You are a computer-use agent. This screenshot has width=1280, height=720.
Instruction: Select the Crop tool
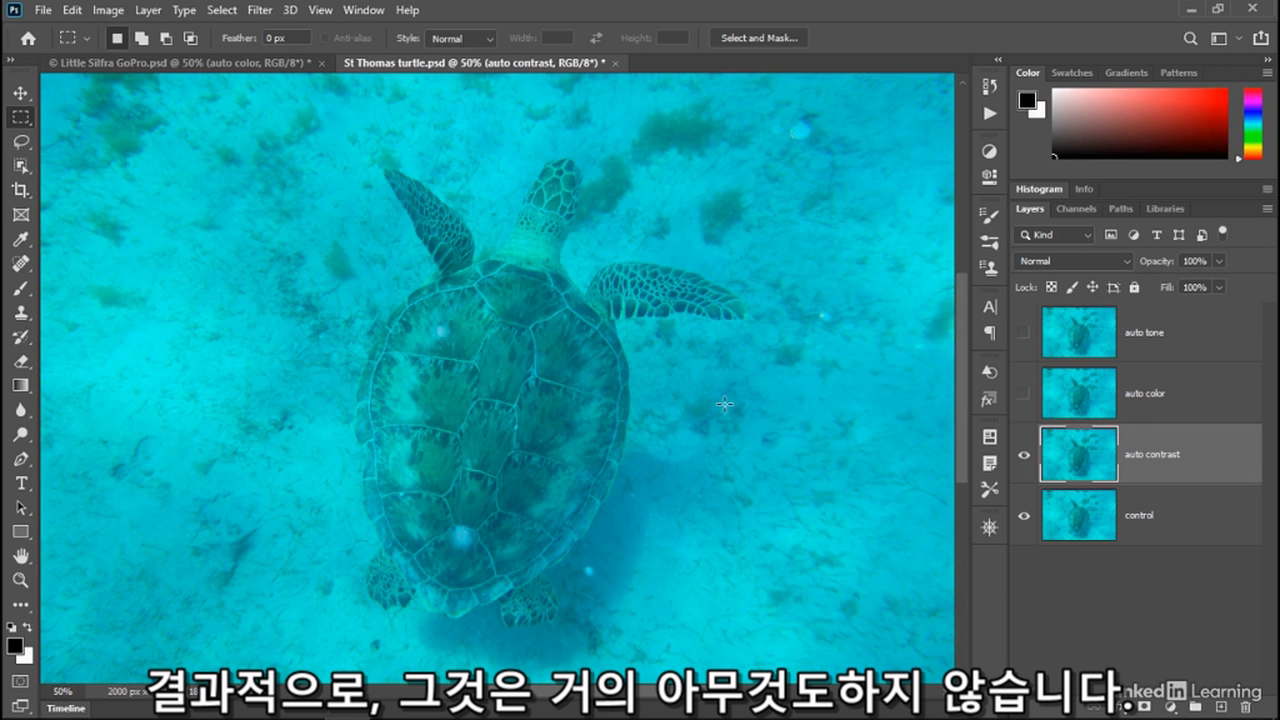click(21, 190)
